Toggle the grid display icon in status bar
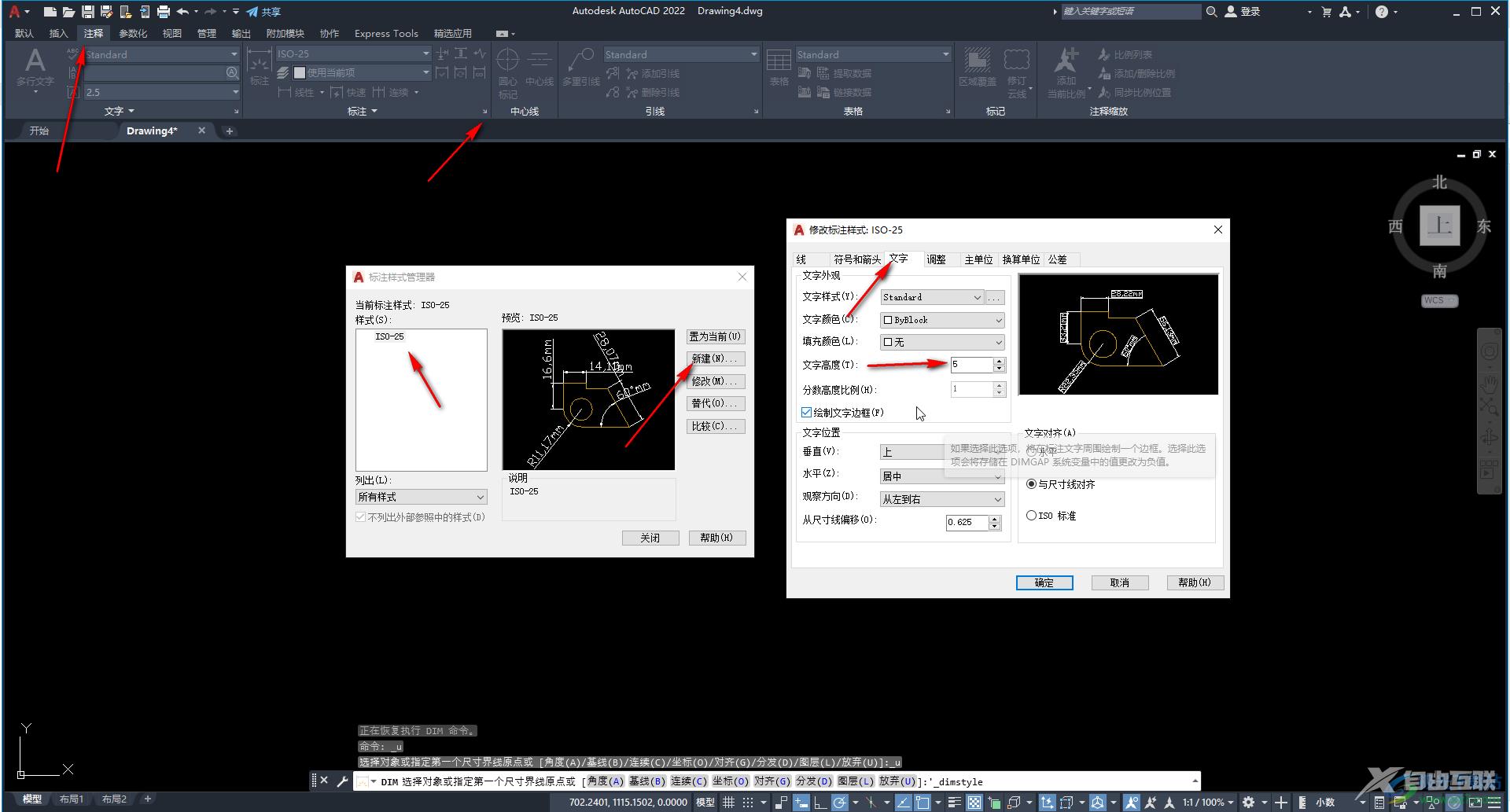The height and width of the screenshot is (812, 1510). point(729,803)
